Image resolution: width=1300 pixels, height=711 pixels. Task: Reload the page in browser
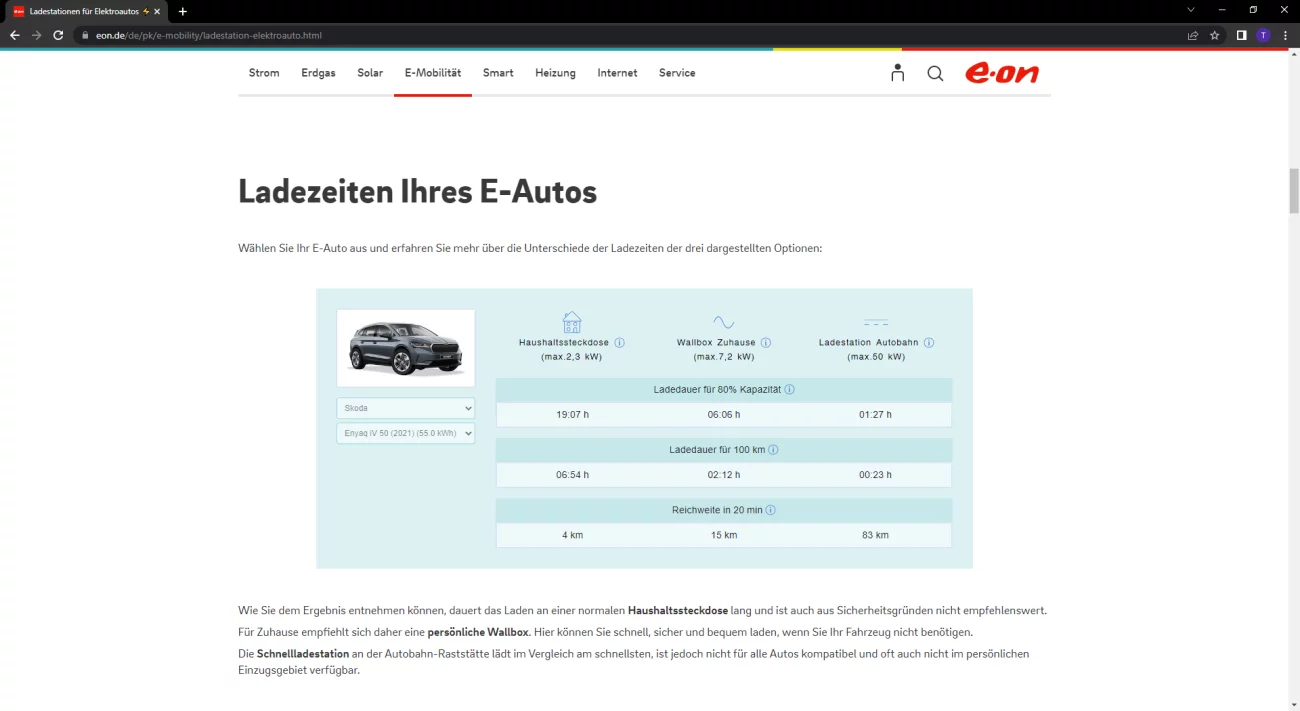point(58,35)
